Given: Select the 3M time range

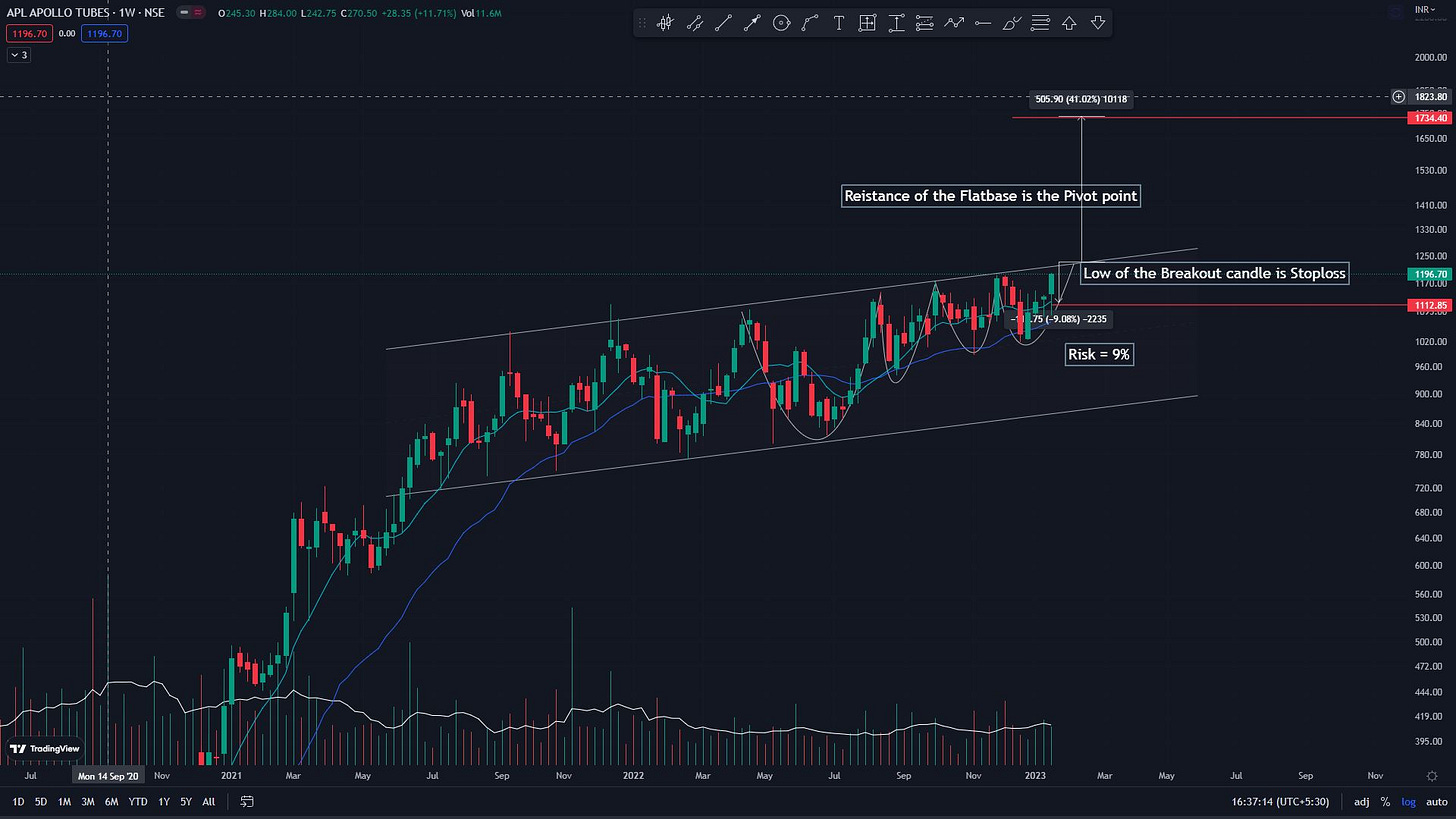Looking at the screenshot, I should (x=88, y=802).
